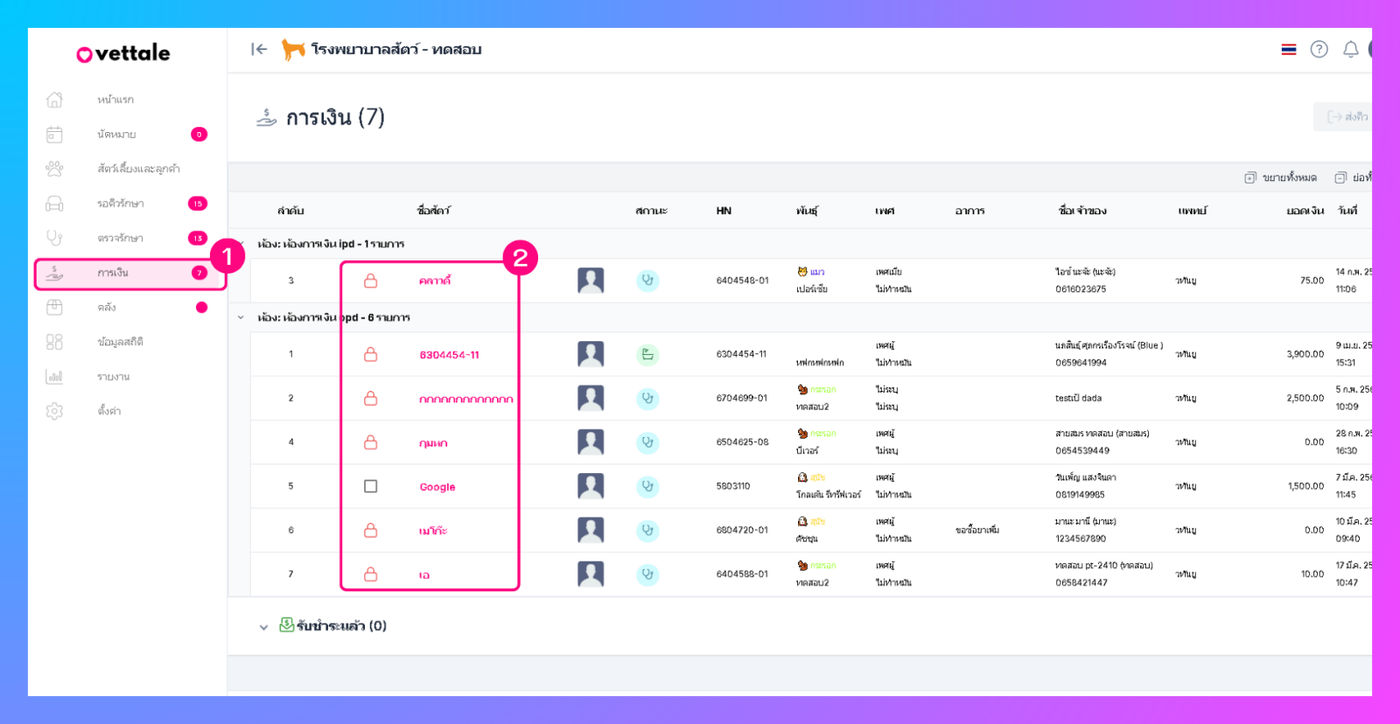The height and width of the screenshot is (724, 1400).
Task: Click the hospital name โรงพยาบาลสัตว์ - ทดสอบ
Action: 396,49
